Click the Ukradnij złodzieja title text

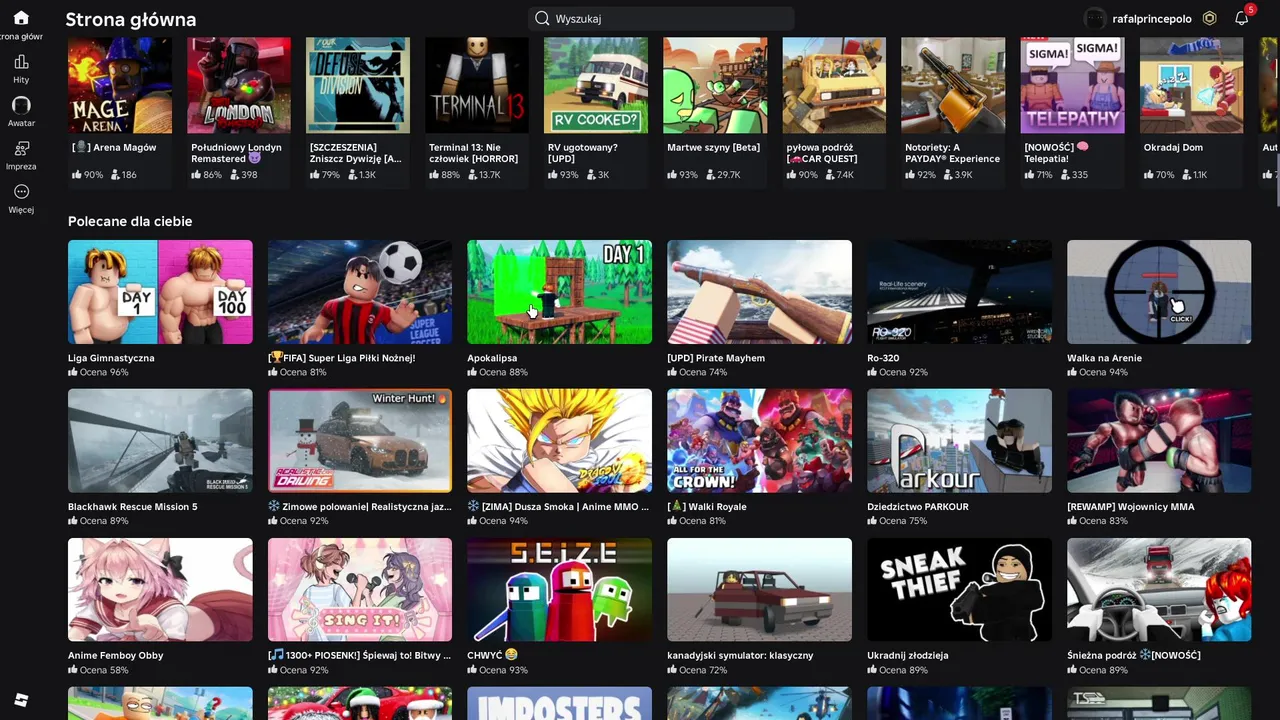tap(908, 656)
